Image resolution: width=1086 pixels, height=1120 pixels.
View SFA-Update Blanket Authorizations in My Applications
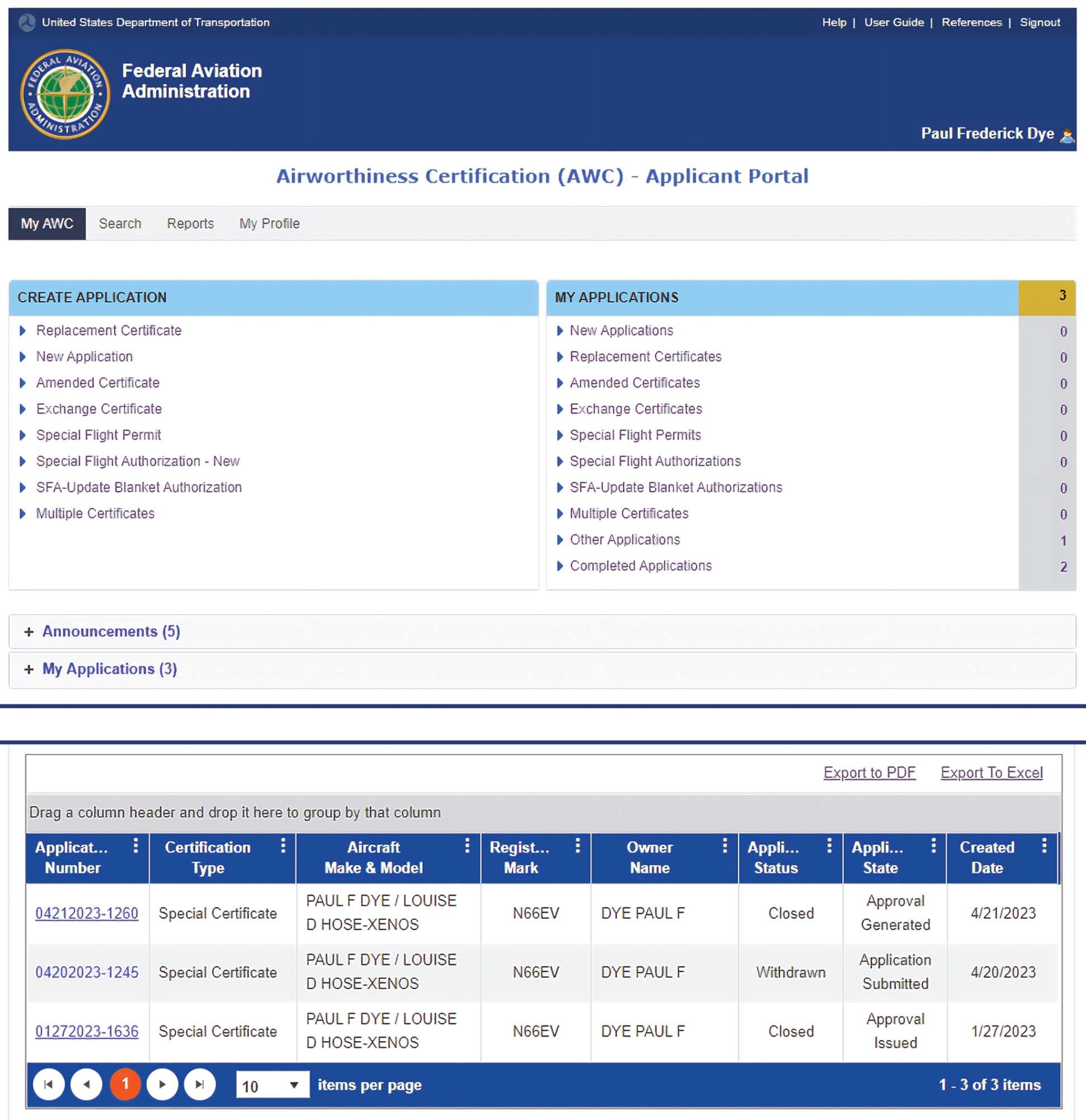tap(676, 487)
